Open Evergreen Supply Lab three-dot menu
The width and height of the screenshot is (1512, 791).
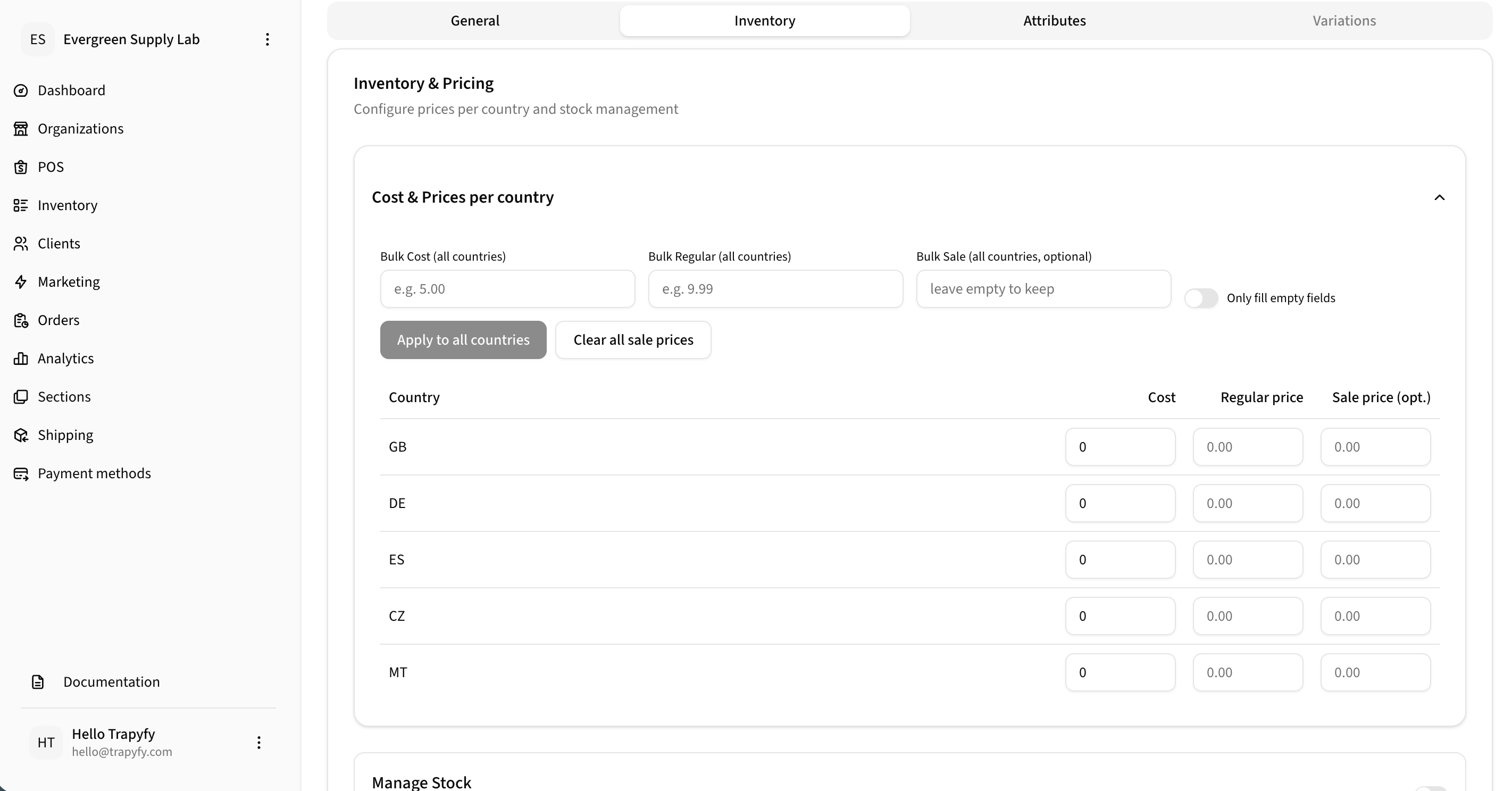tap(267, 39)
